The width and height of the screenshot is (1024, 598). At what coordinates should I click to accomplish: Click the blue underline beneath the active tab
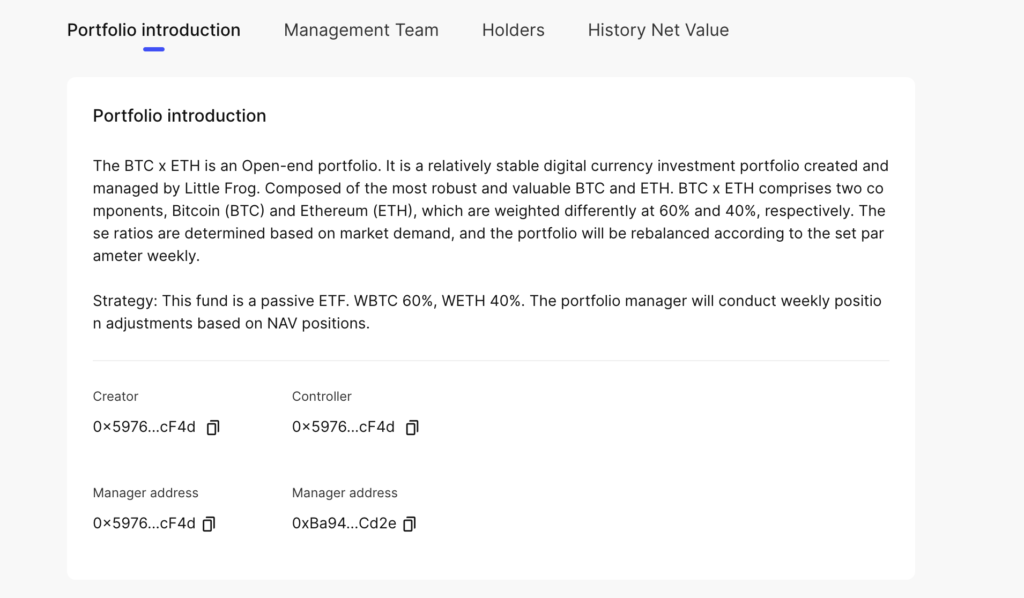(154, 49)
